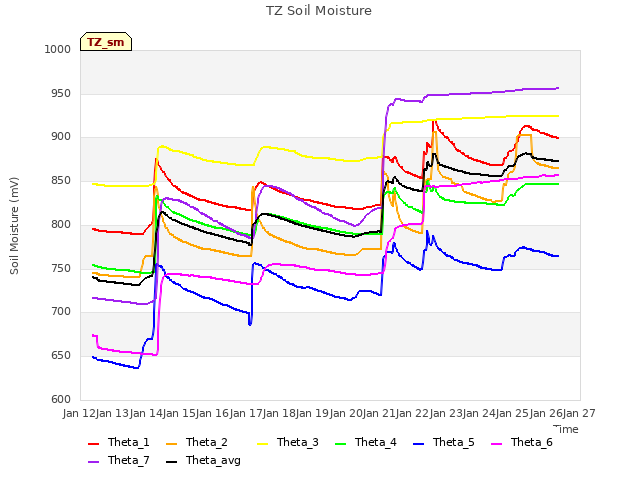
Task: Toggle Theta_avg series in legend
Action: (x=203, y=460)
